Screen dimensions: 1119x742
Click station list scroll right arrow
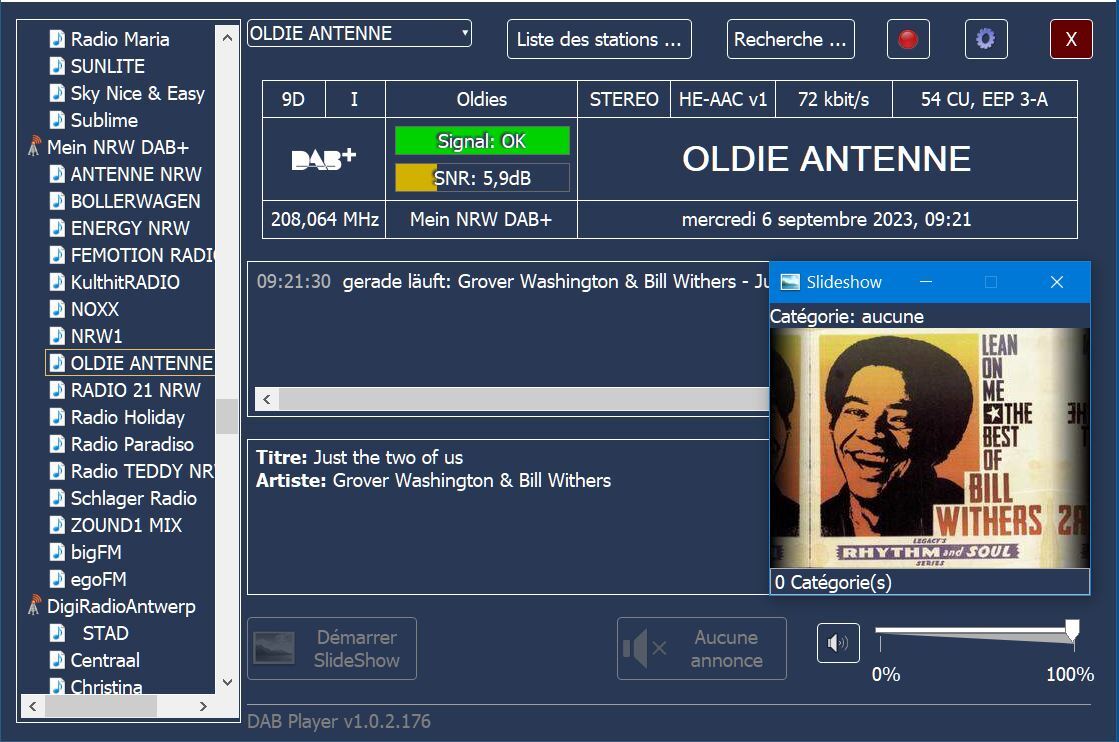coord(203,706)
